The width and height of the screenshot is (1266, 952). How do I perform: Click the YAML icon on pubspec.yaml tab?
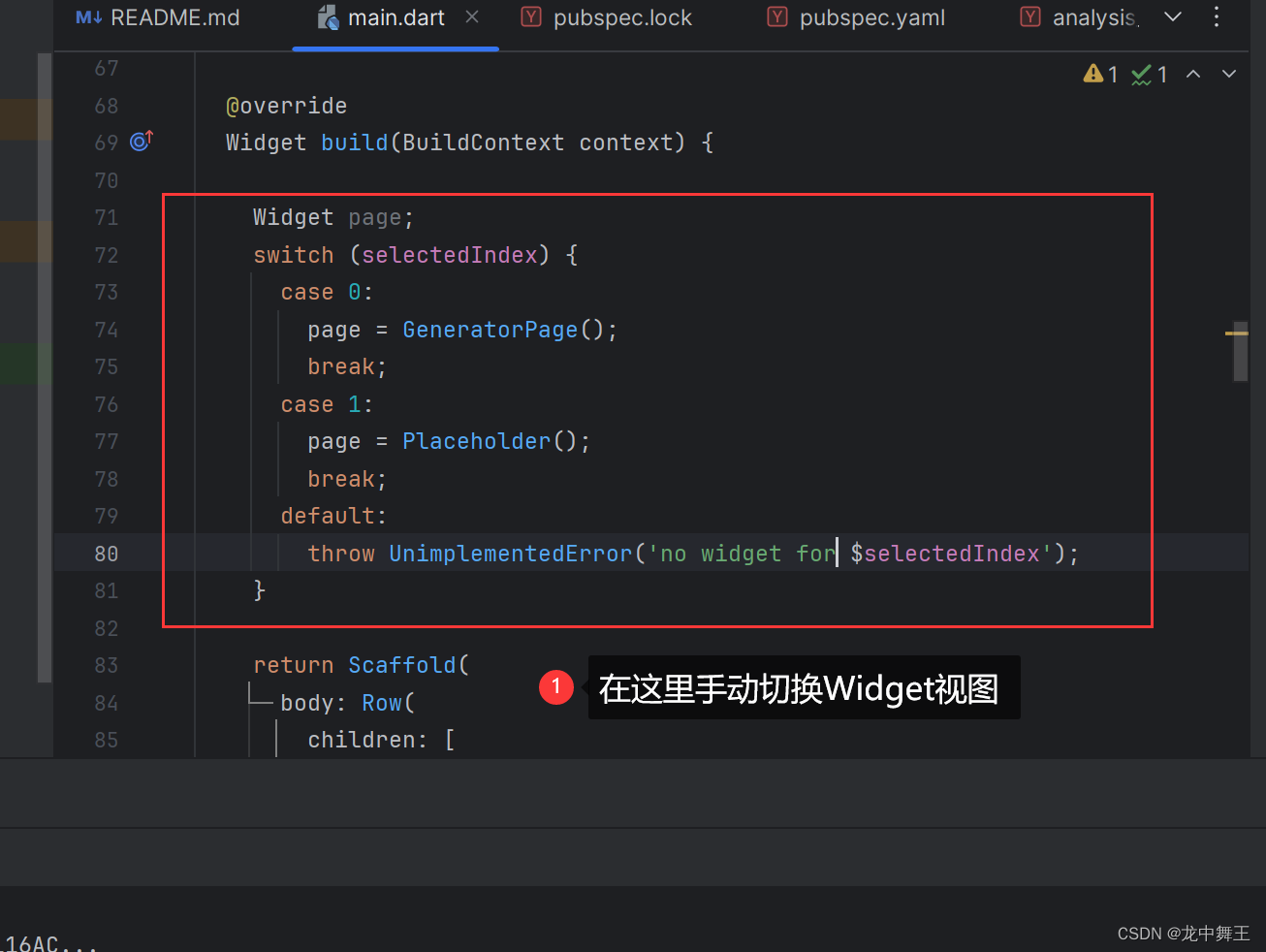777,16
